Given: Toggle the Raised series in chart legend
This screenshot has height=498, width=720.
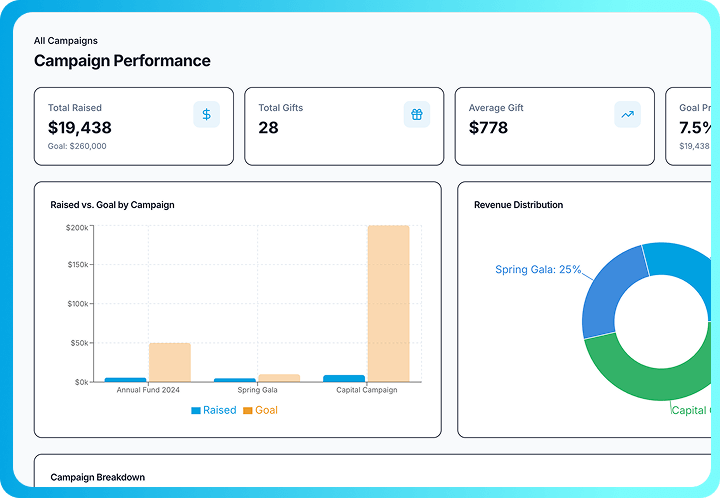Looking at the screenshot, I should pyautogui.click(x=214, y=410).
